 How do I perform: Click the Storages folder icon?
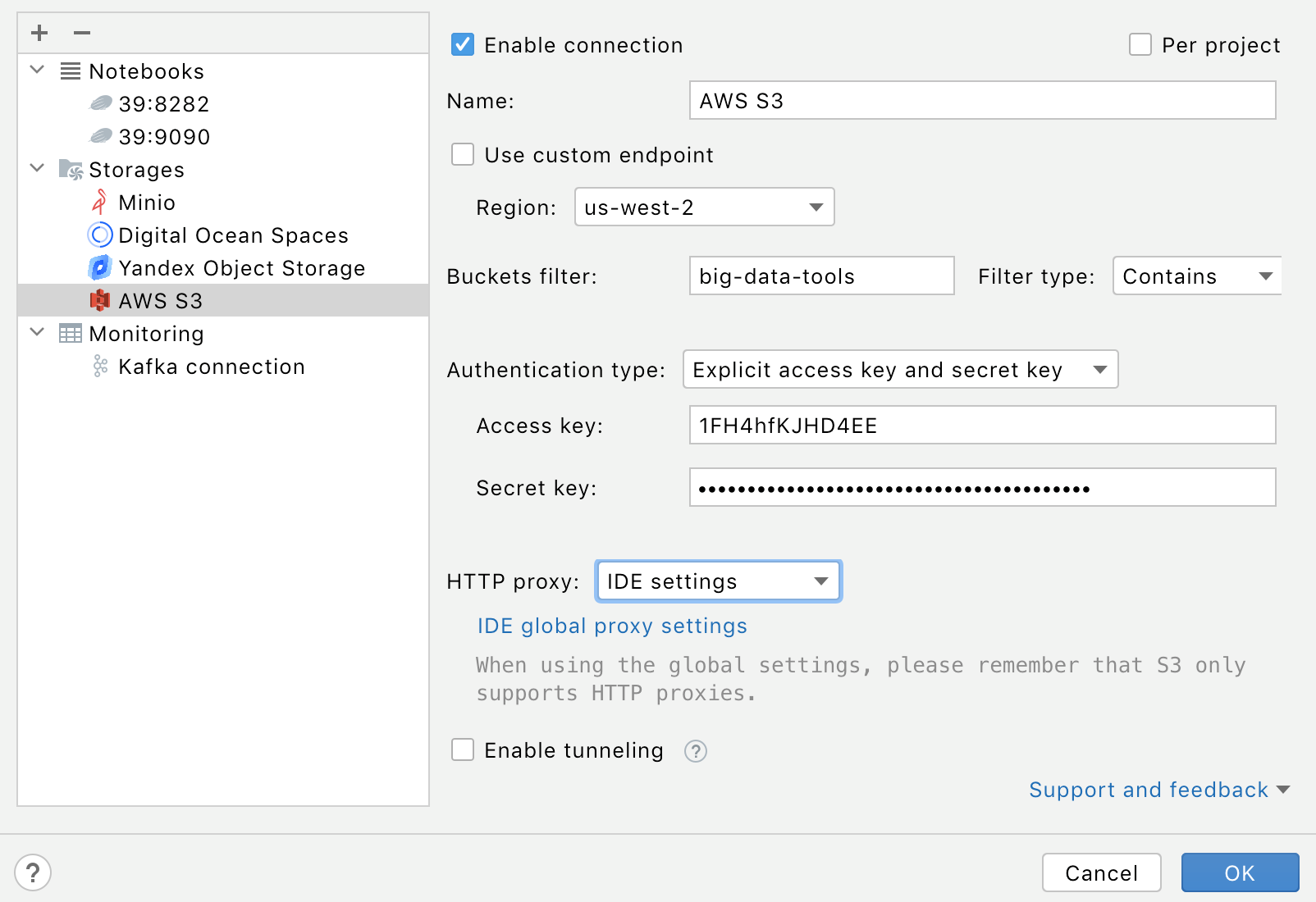71,170
